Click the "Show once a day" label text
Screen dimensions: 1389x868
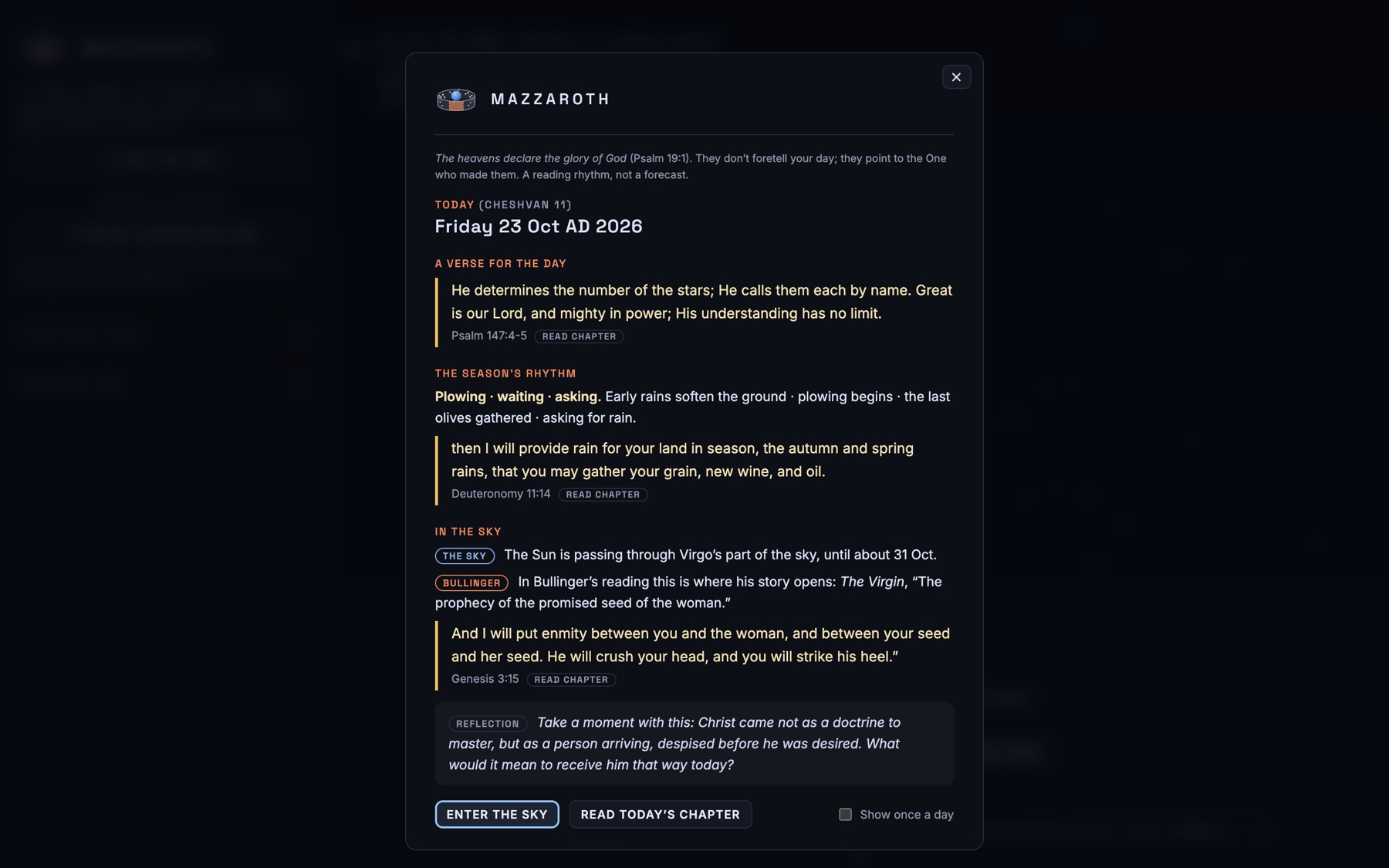[907, 815]
